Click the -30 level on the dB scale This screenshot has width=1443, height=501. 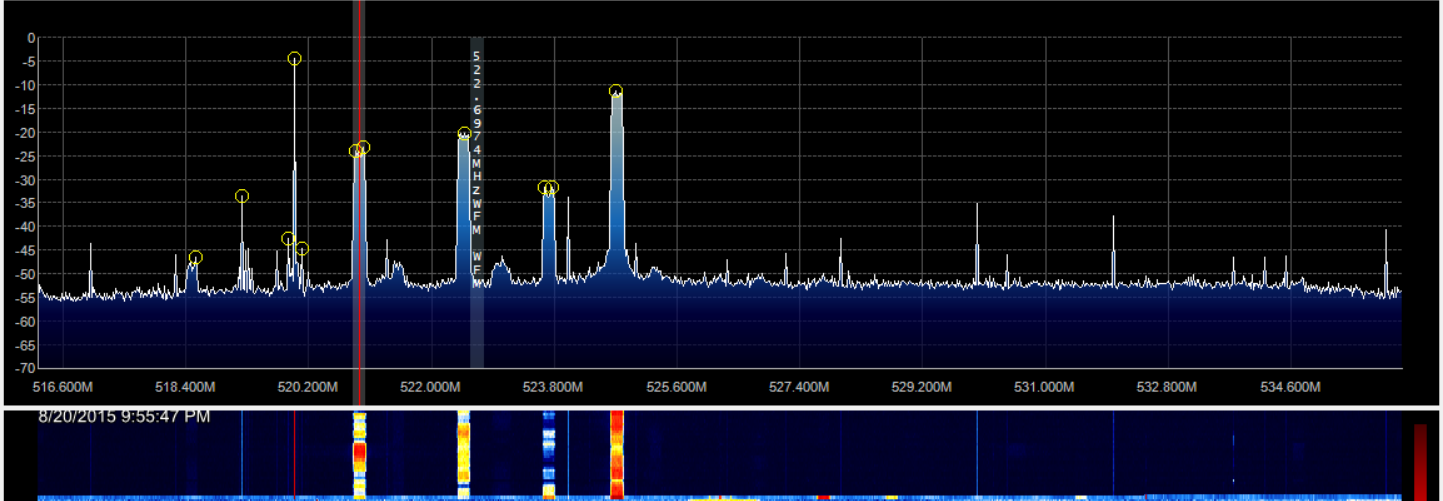[21, 180]
